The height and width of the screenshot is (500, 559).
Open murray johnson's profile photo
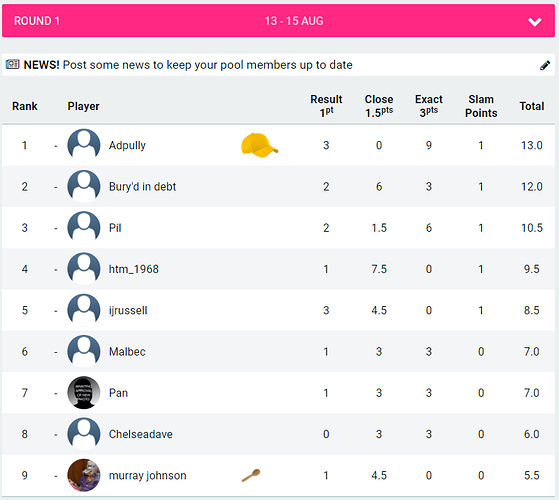(x=84, y=475)
